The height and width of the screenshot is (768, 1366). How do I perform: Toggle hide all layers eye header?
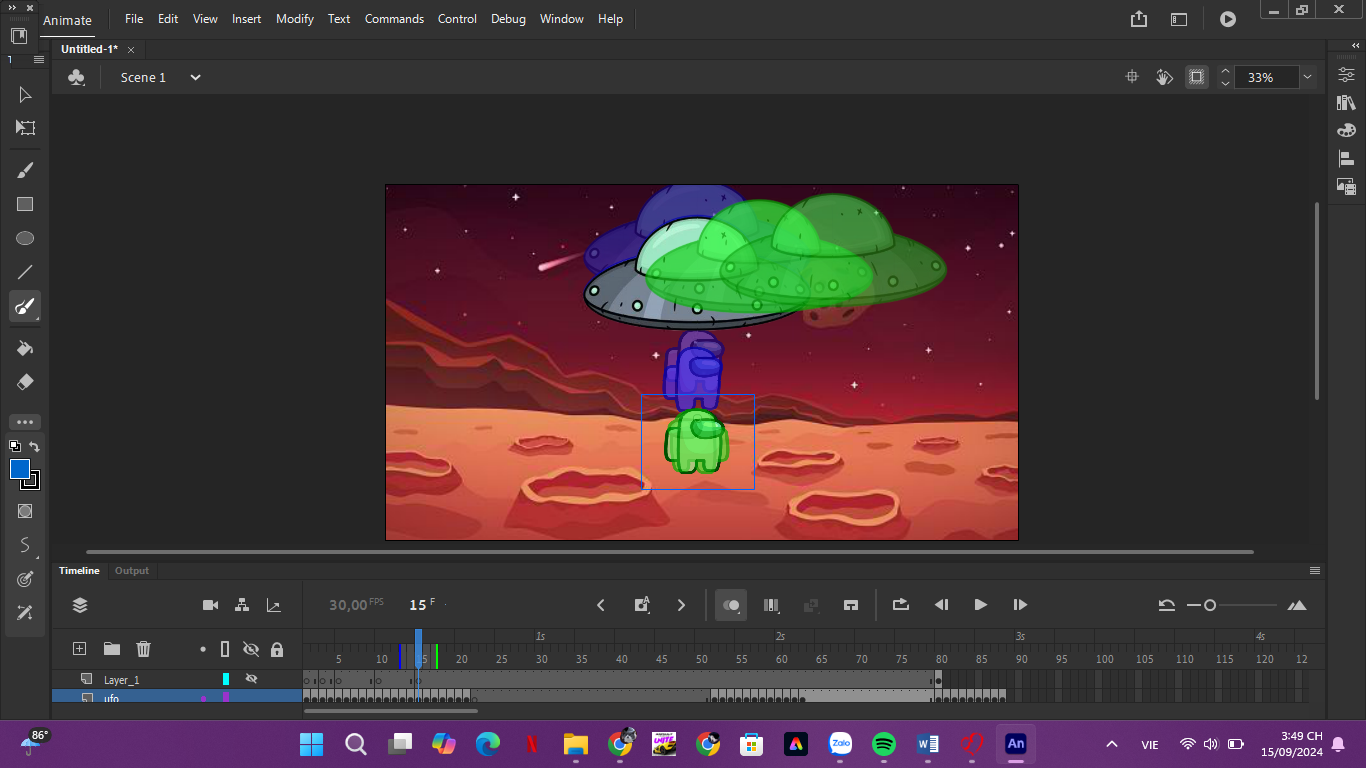pos(251,649)
